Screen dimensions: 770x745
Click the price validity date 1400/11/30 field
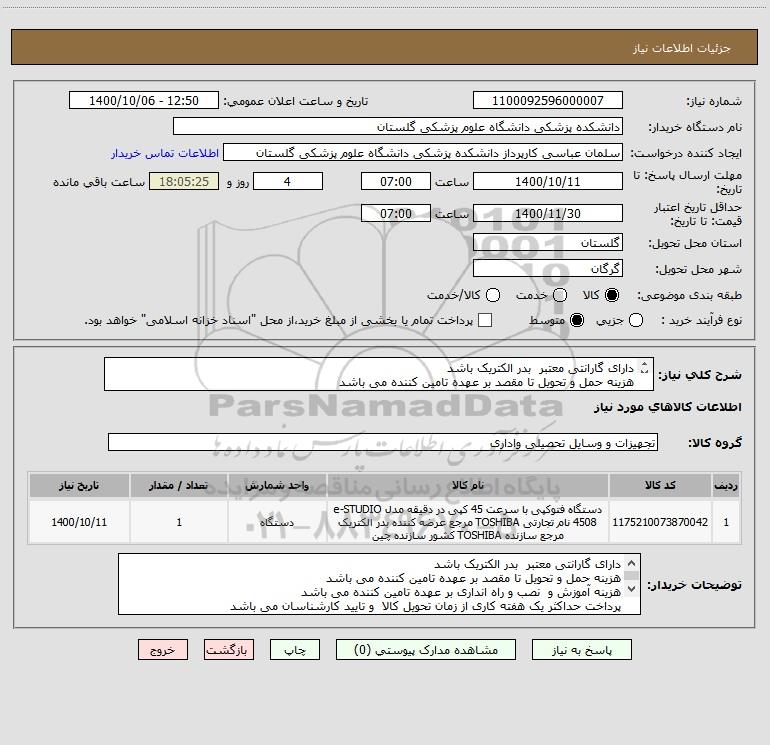click(548, 213)
